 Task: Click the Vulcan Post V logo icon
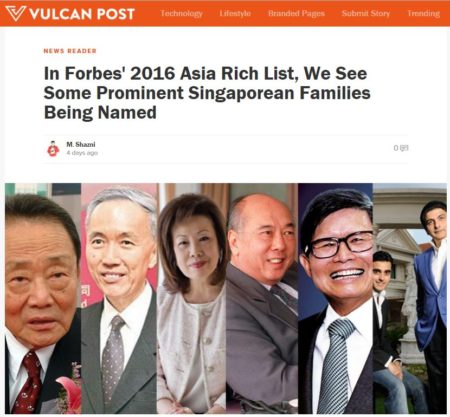coord(15,13)
